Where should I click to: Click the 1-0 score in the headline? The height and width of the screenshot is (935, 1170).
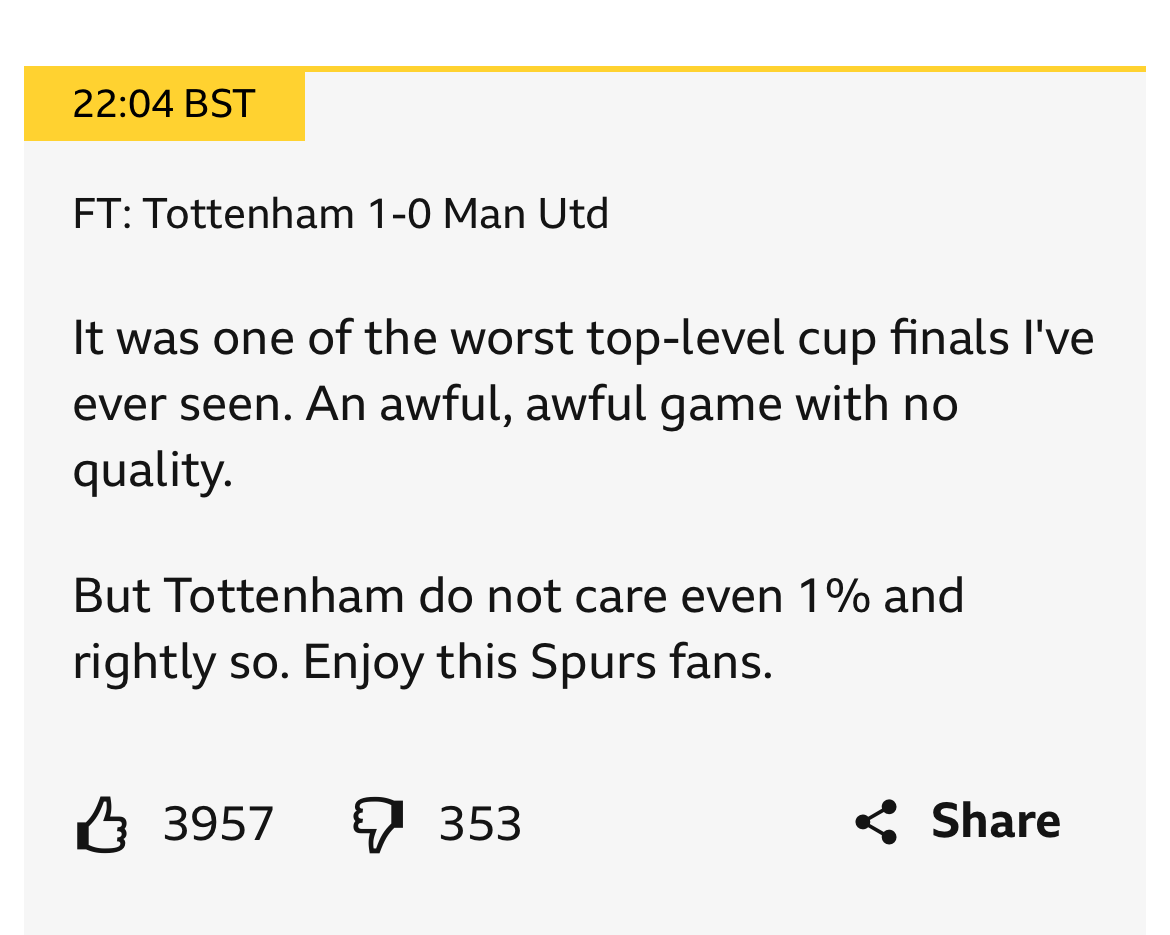click(x=399, y=213)
